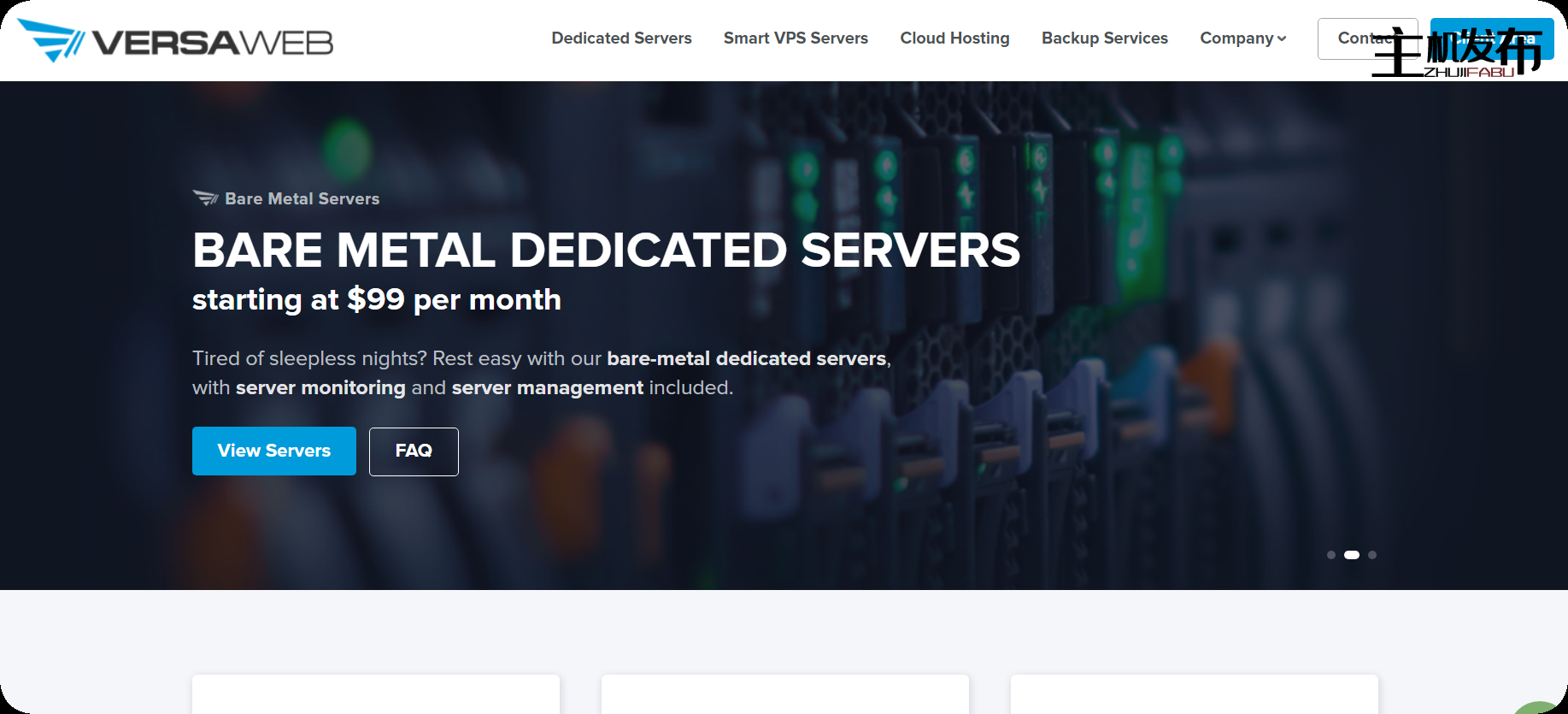The image size is (1568, 714).
Task: Open the Smart VPS Servers menu item
Action: 796,38
